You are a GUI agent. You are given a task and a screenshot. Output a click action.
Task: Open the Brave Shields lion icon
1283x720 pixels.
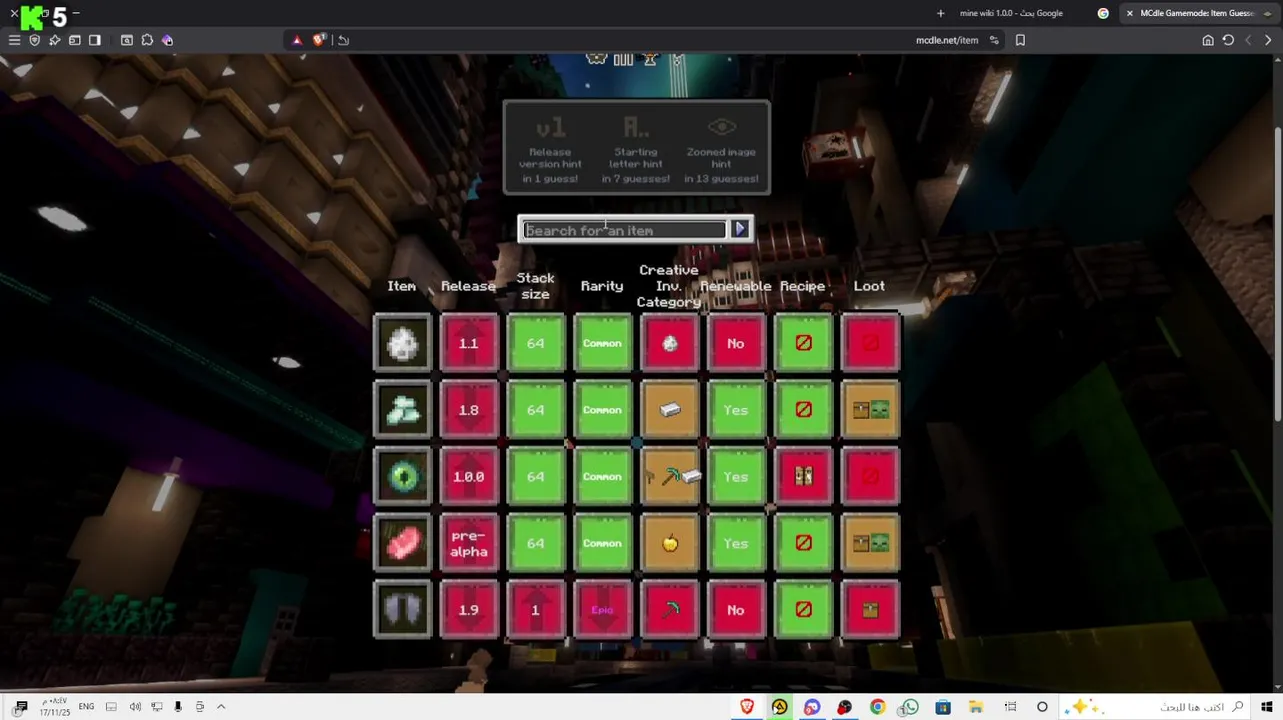point(319,40)
